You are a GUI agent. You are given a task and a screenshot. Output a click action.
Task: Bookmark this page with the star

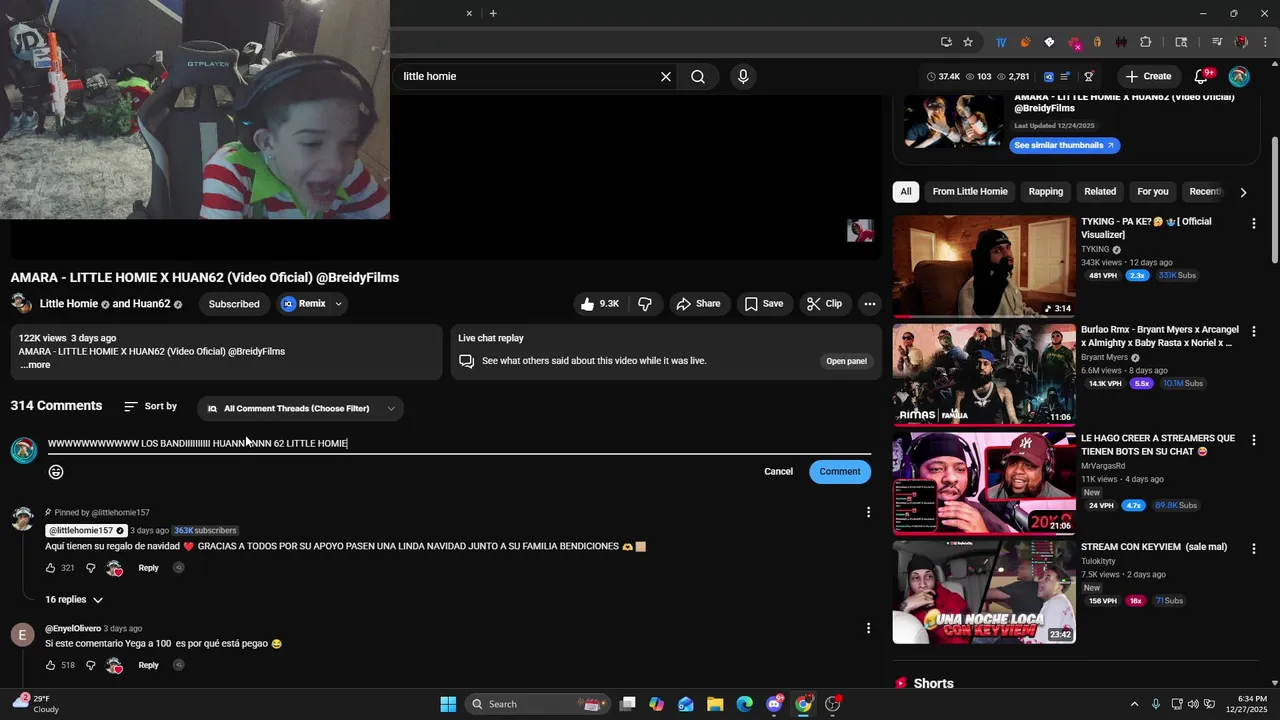(968, 42)
